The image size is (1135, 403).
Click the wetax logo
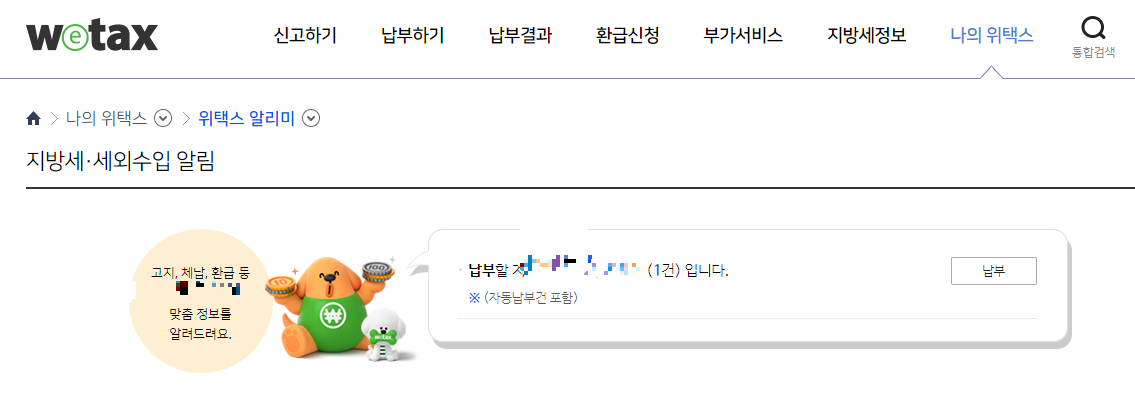92,35
